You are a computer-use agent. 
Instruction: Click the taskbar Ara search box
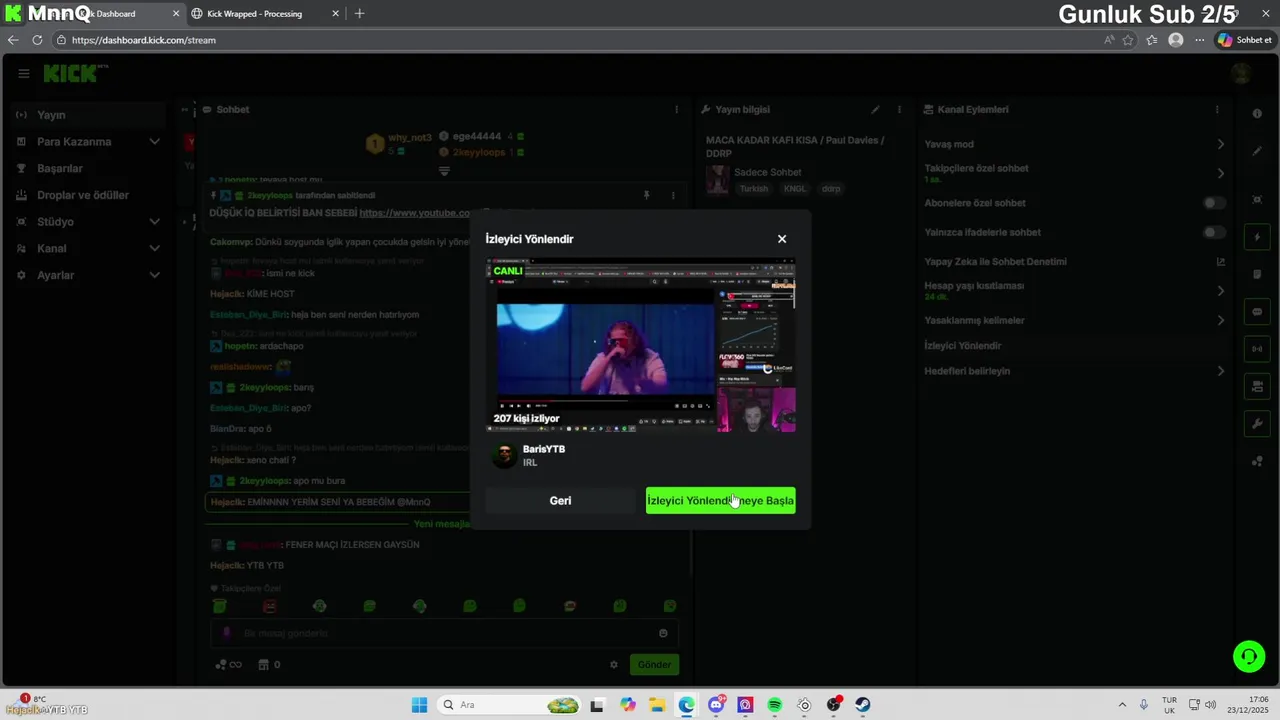pyautogui.click(x=510, y=705)
